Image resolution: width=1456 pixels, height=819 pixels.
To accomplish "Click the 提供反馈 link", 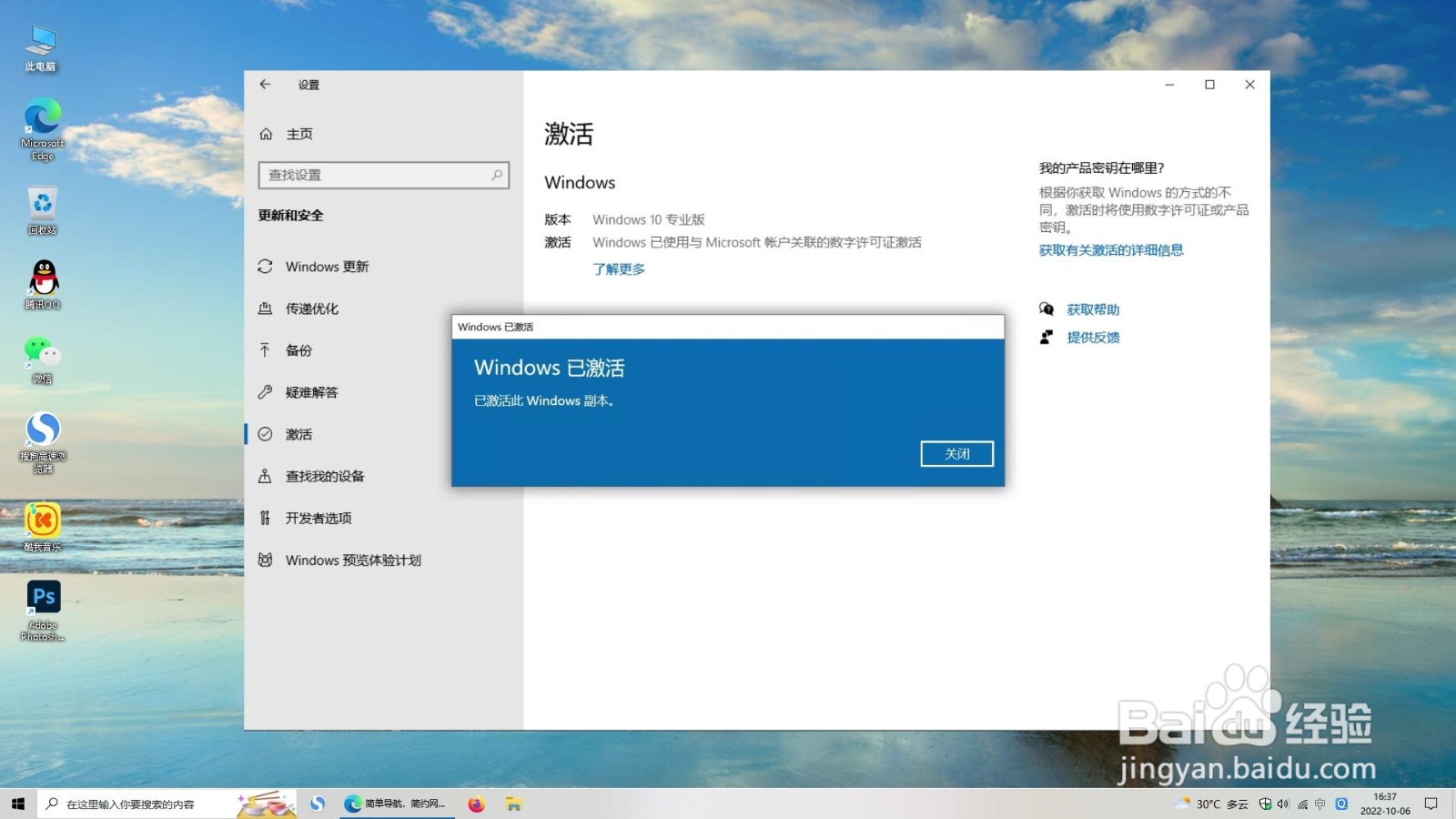I will (x=1093, y=338).
